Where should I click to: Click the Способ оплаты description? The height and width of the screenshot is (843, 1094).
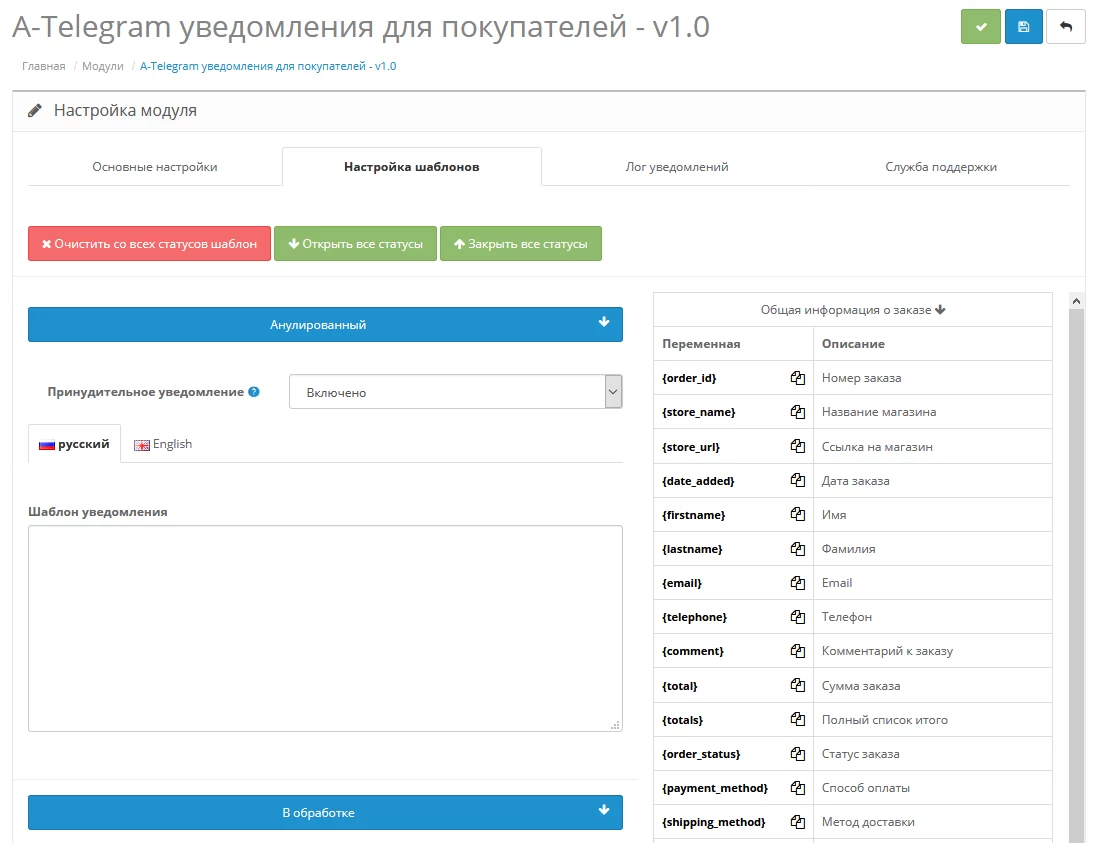(x=865, y=788)
